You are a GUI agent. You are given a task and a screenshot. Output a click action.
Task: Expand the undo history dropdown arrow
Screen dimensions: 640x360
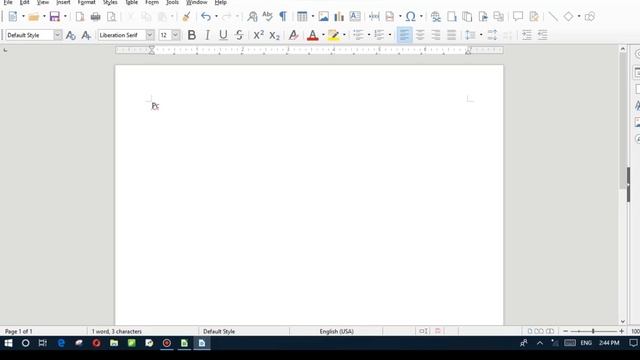pos(216,16)
